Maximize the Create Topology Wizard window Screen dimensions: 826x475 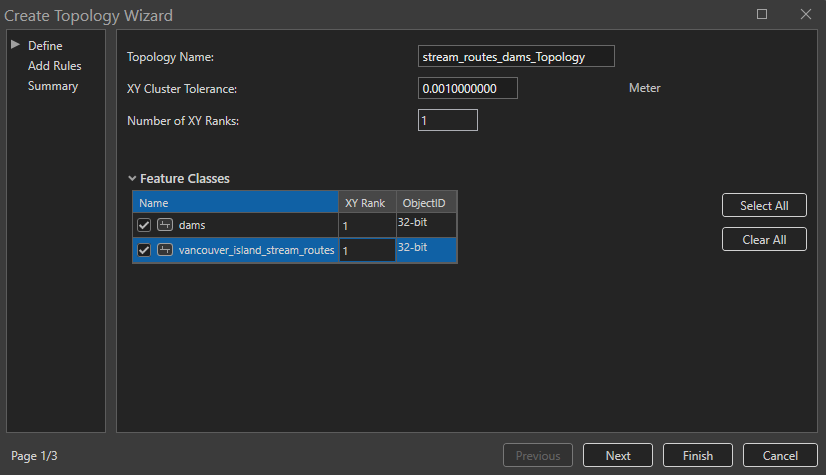click(762, 14)
